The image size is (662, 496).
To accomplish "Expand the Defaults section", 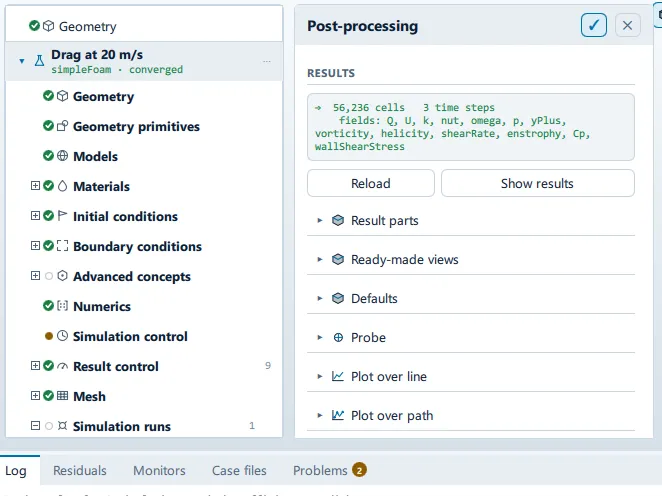I will pyautogui.click(x=320, y=298).
